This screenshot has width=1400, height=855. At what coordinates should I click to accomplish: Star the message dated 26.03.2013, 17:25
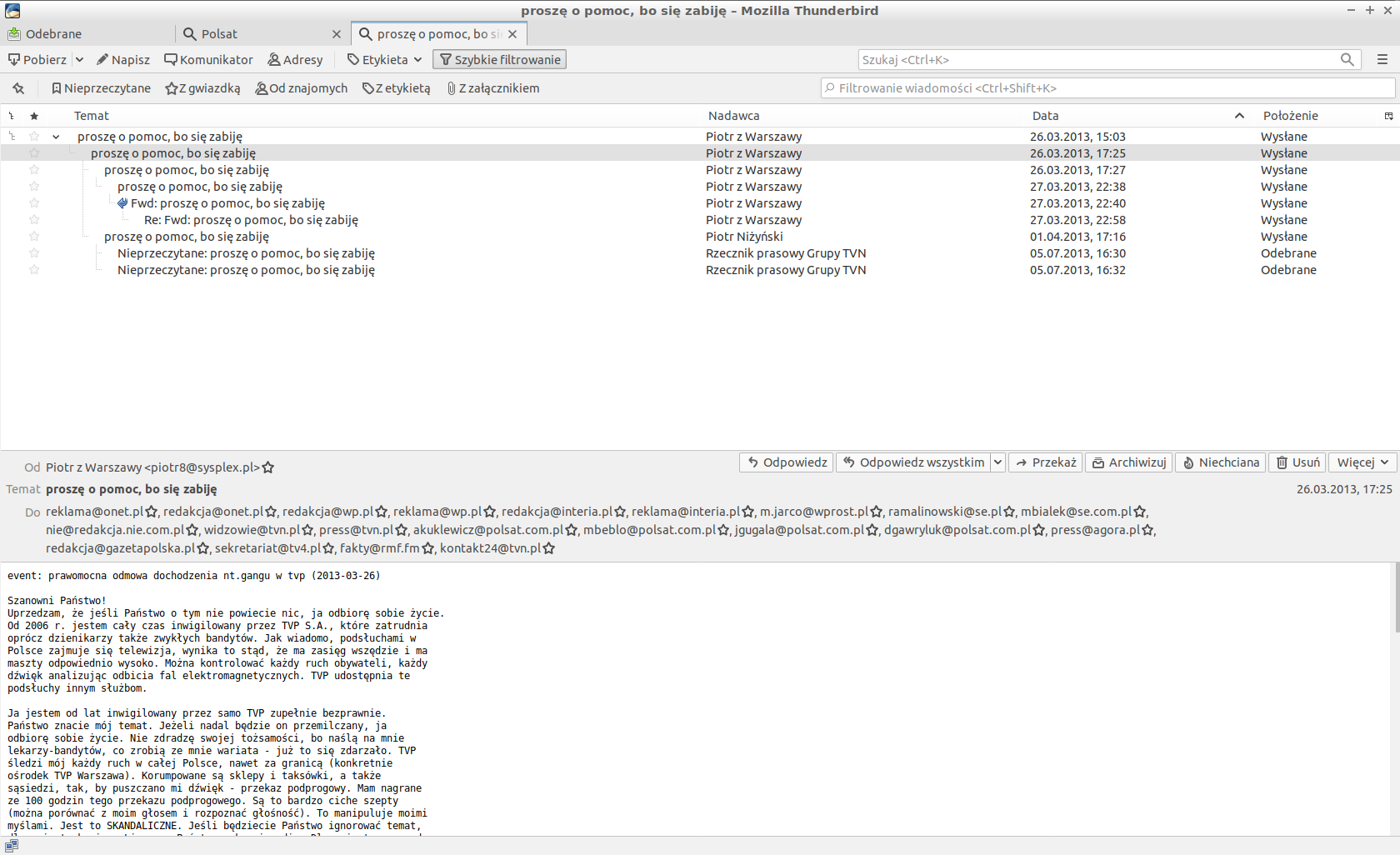coord(34,152)
